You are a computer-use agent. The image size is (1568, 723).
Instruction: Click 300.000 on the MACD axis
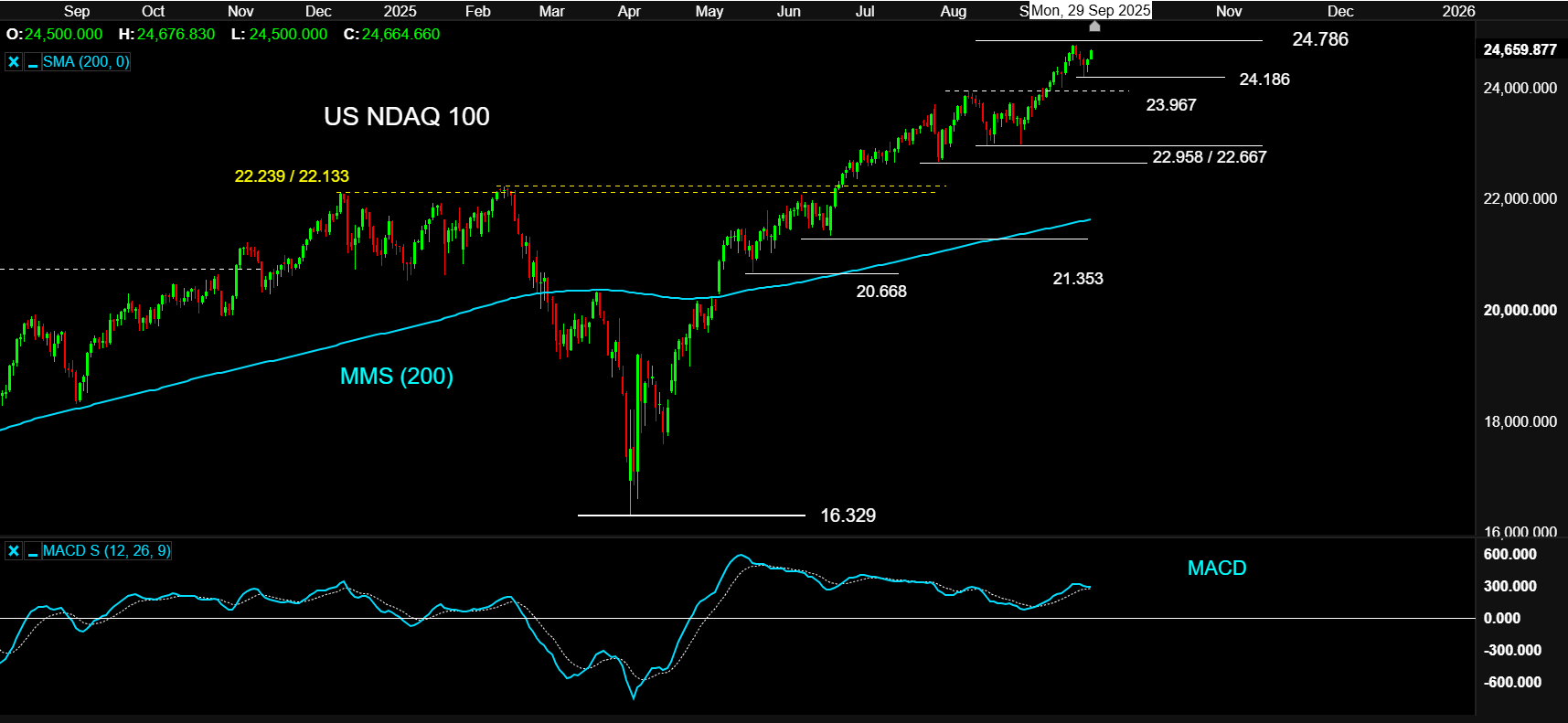click(1510, 586)
